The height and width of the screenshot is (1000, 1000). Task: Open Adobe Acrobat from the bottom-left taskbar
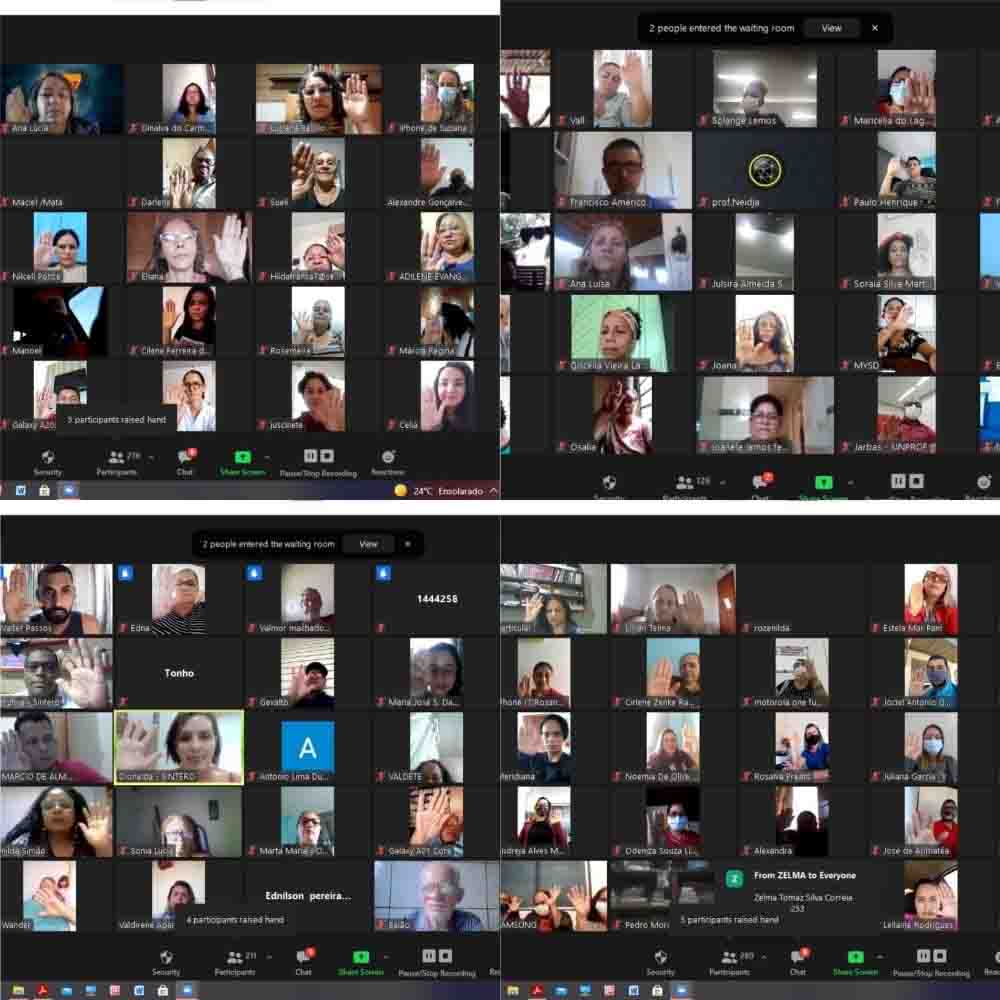[43, 991]
